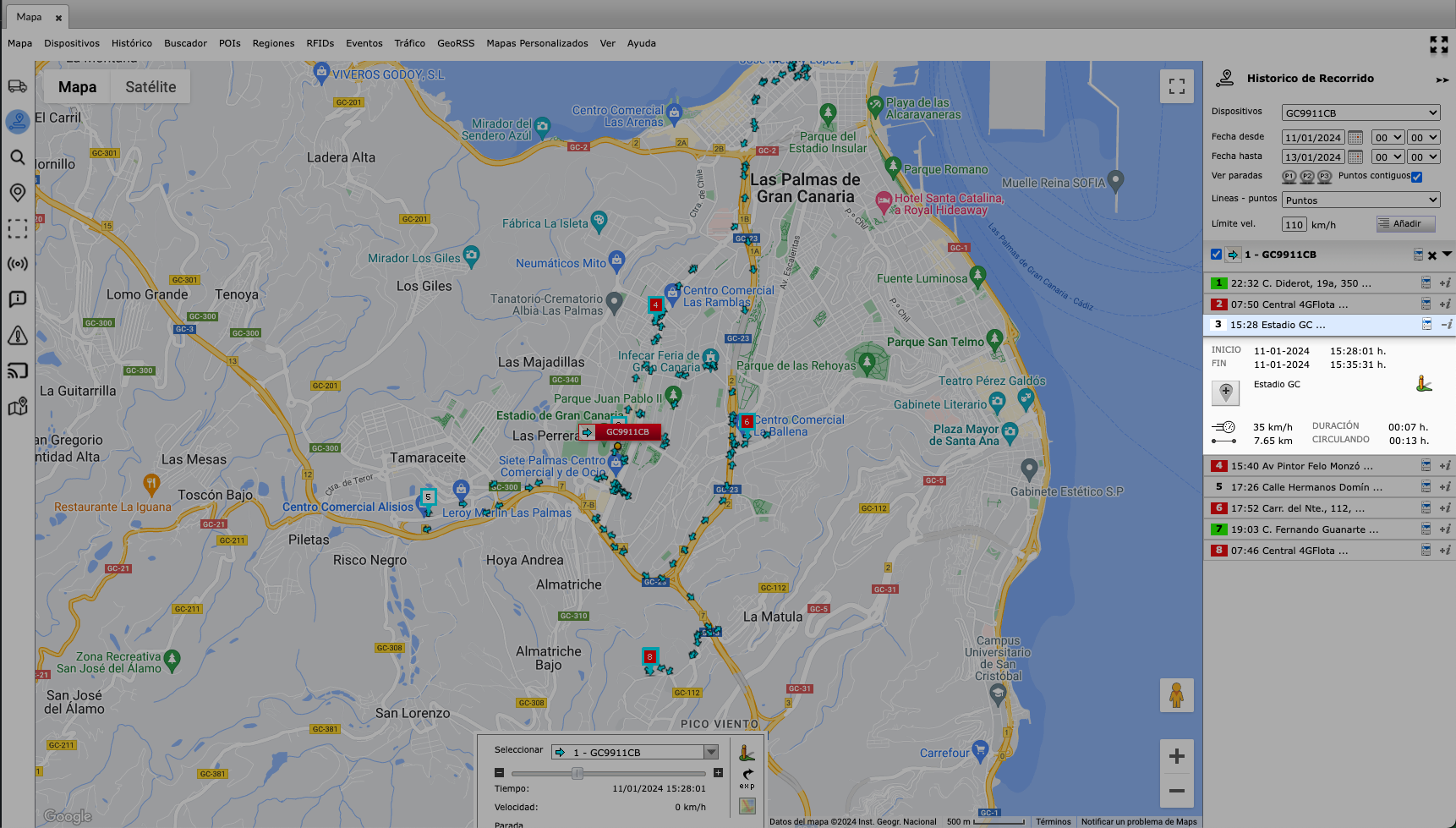The height and width of the screenshot is (828, 1456).
Task: Uncheck the route 1 - GC9911CB visibility checkbox
Action: pyautogui.click(x=1216, y=255)
